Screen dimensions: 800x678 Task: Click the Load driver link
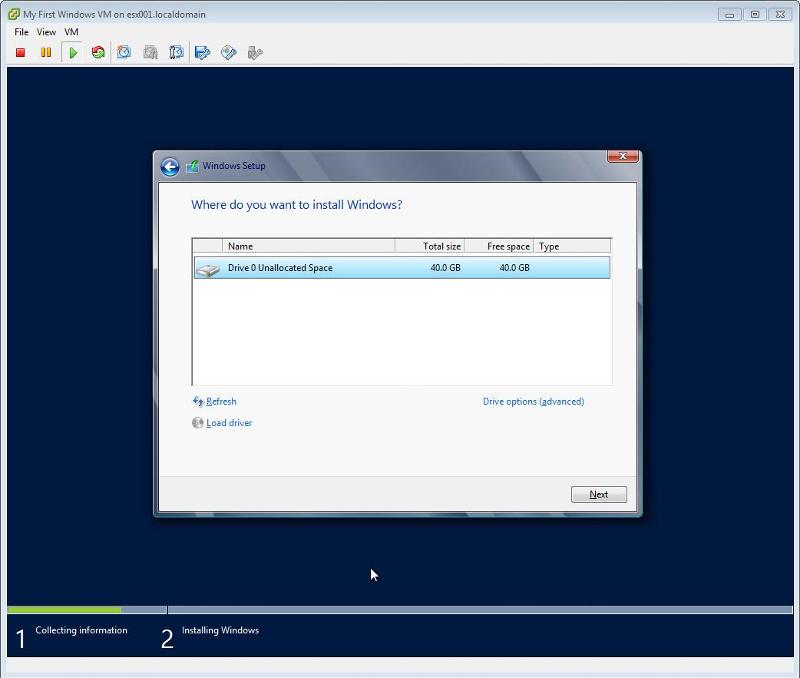pos(229,423)
